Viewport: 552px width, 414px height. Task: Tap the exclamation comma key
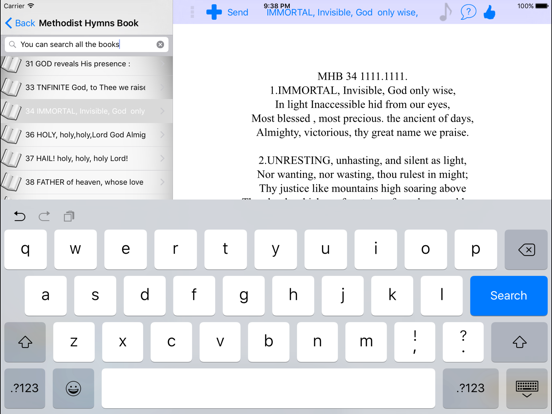point(415,342)
